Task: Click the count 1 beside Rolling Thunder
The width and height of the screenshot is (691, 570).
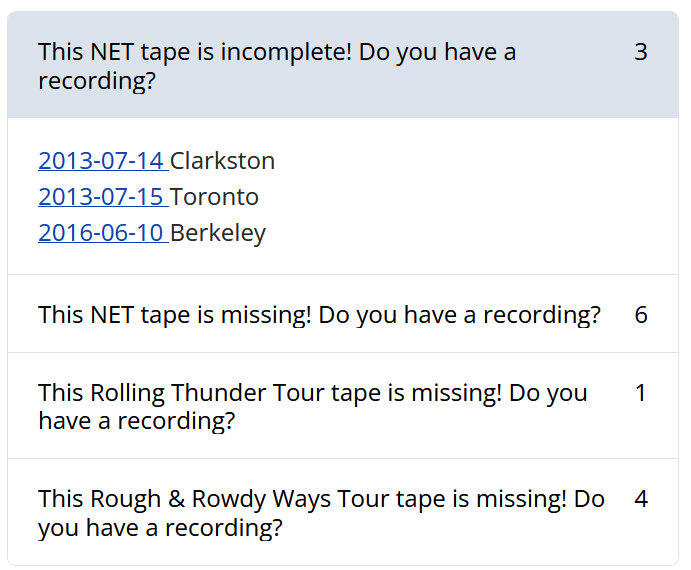Action: pos(641,393)
